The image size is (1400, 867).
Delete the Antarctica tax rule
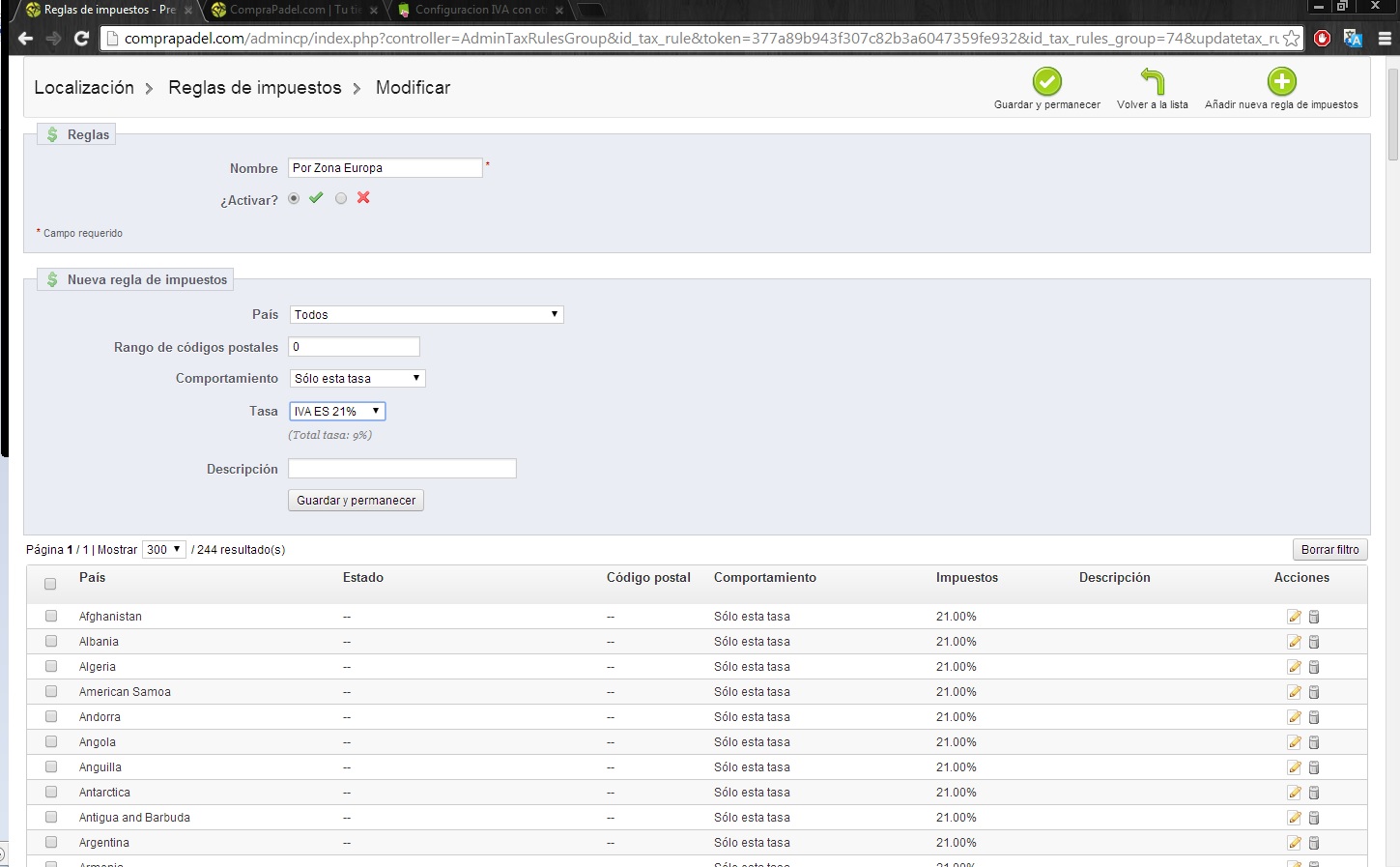point(1314,793)
